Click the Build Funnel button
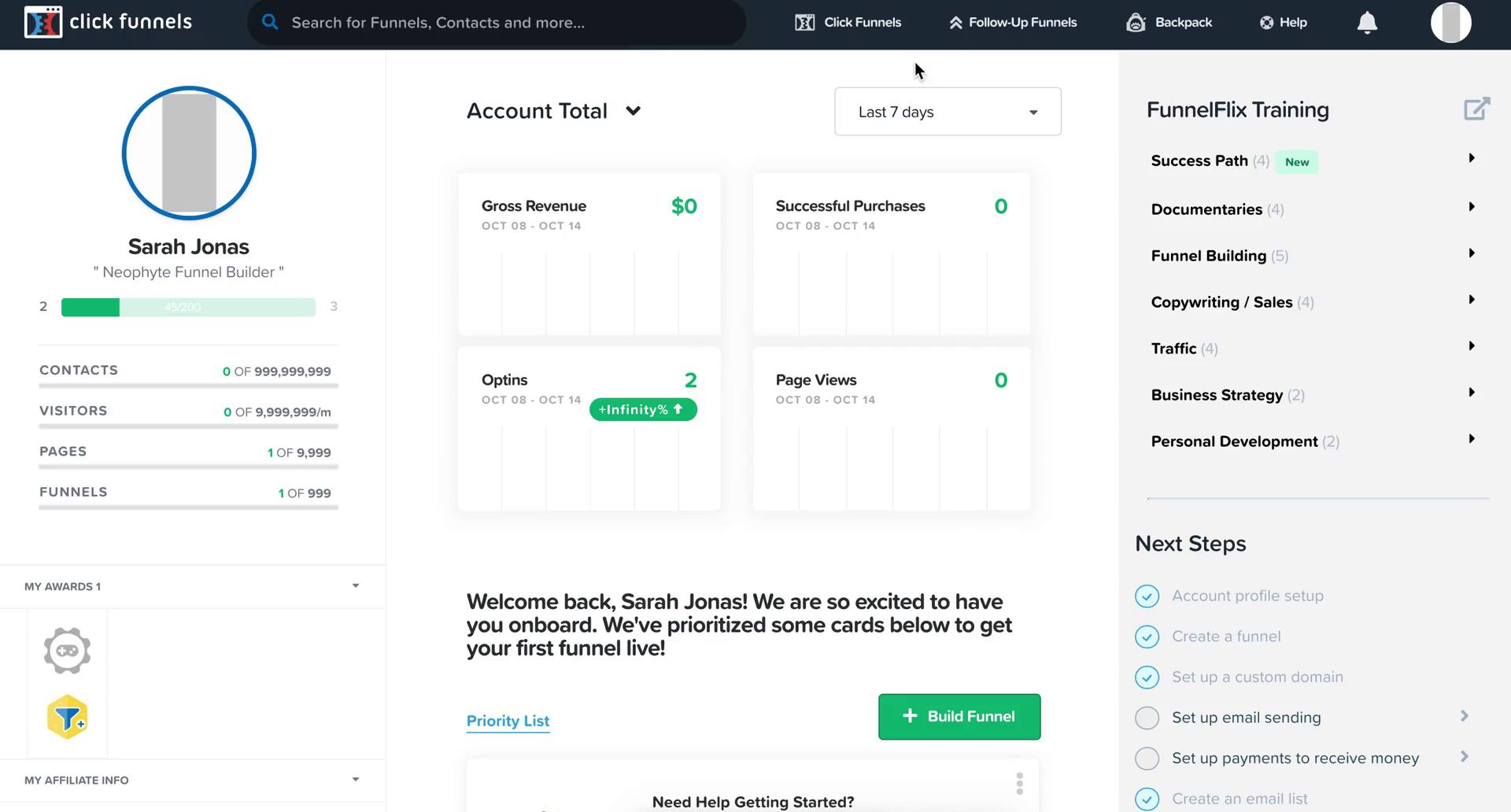 pyautogui.click(x=959, y=717)
